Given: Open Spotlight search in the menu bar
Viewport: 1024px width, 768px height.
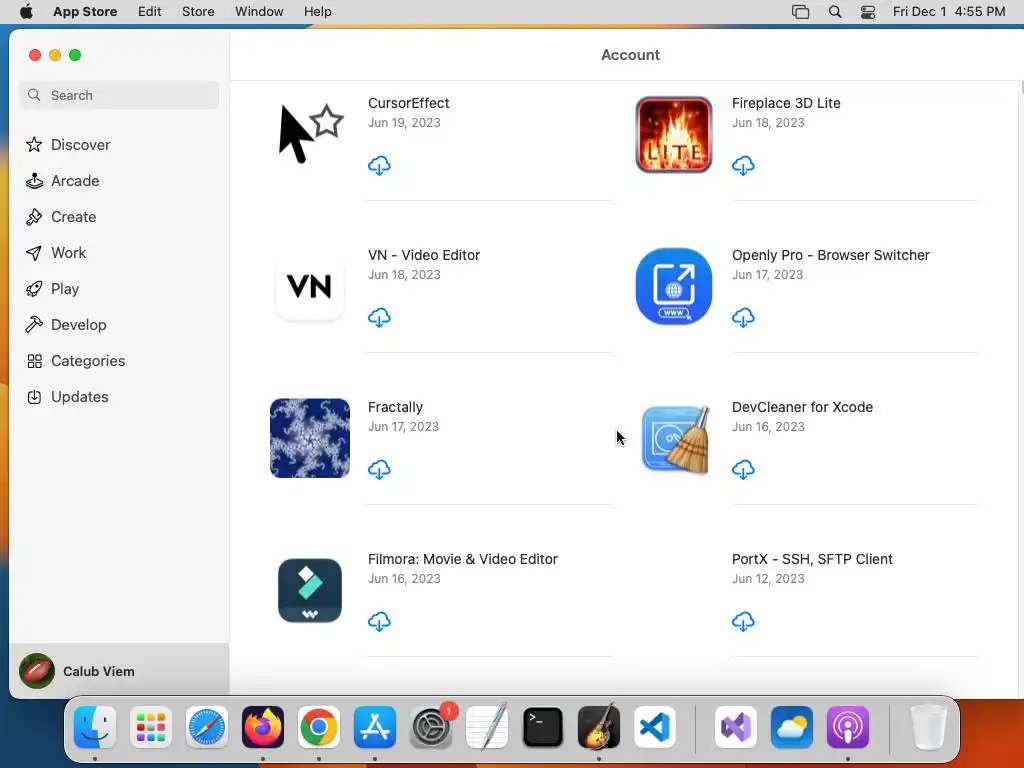Looking at the screenshot, I should click(x=835, y=12).
